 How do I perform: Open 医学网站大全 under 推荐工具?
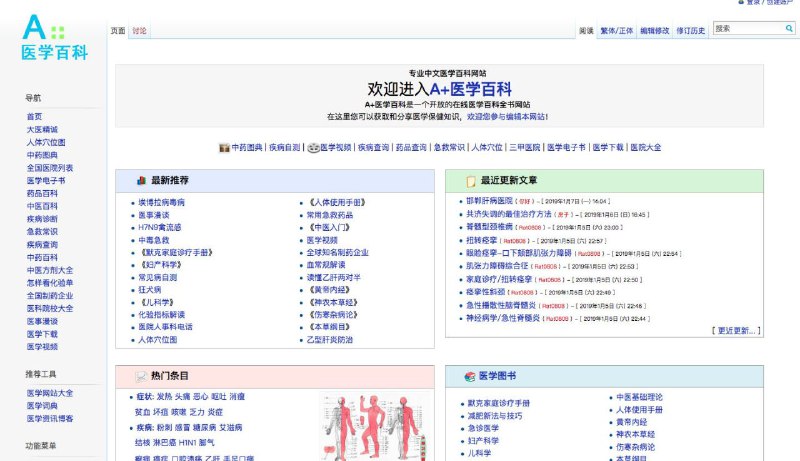[x=49, y=393]
